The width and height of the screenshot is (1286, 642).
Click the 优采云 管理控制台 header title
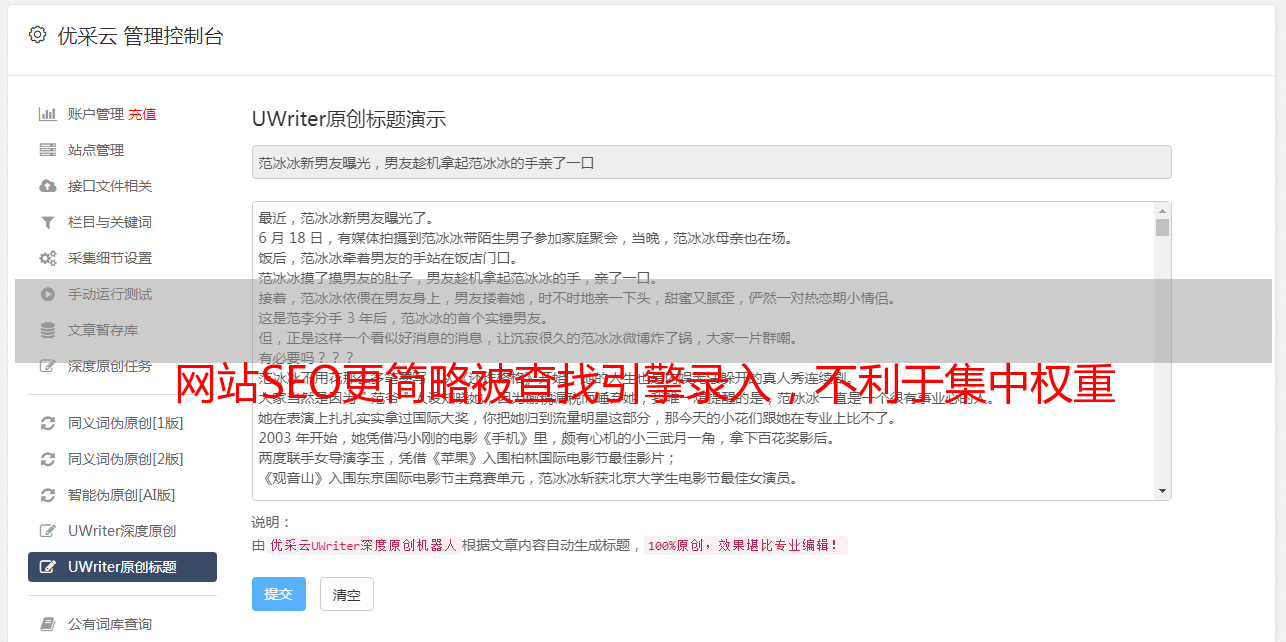pos(140,36)
